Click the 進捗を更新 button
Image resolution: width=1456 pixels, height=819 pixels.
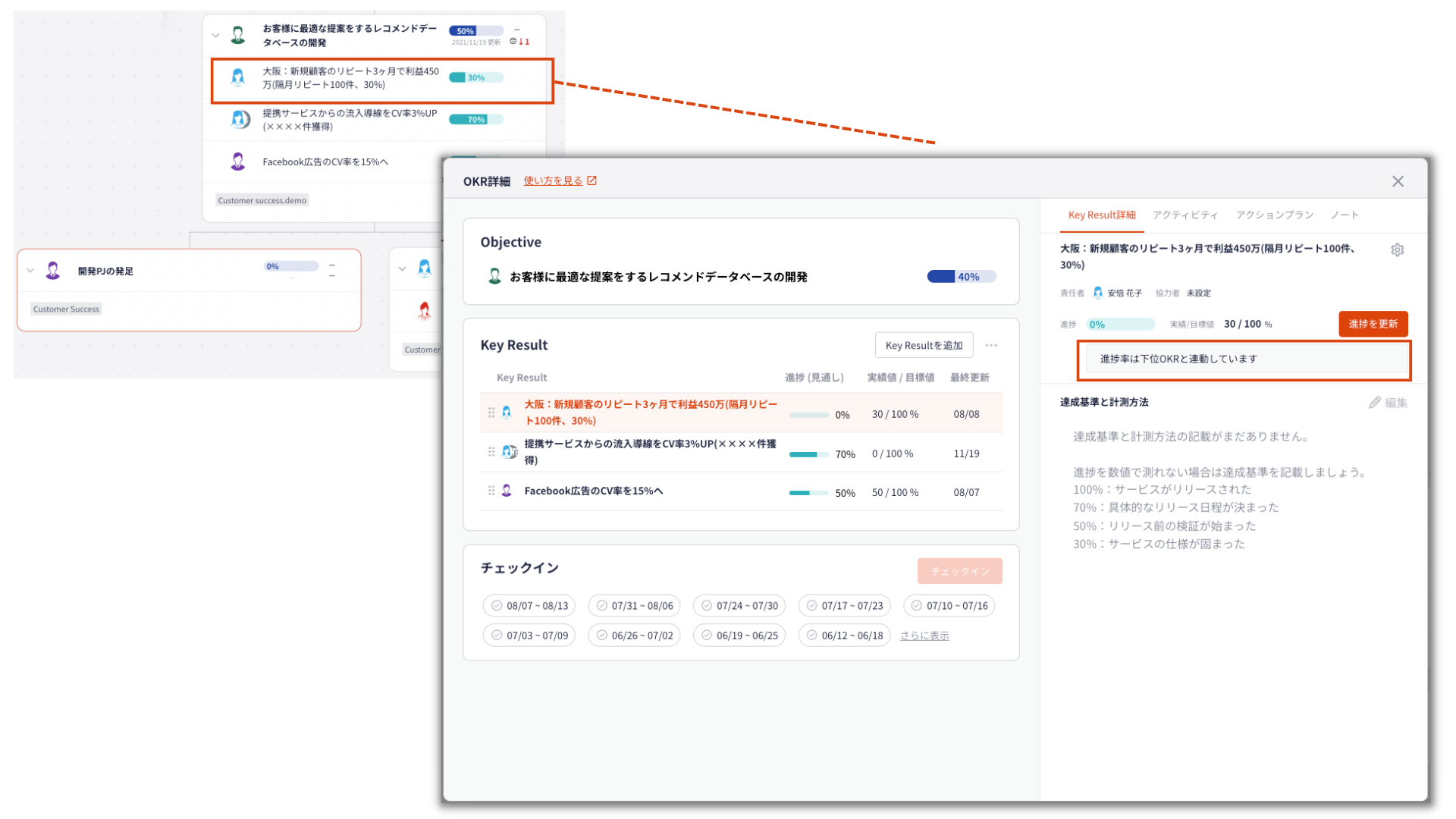coord(1373,324)
